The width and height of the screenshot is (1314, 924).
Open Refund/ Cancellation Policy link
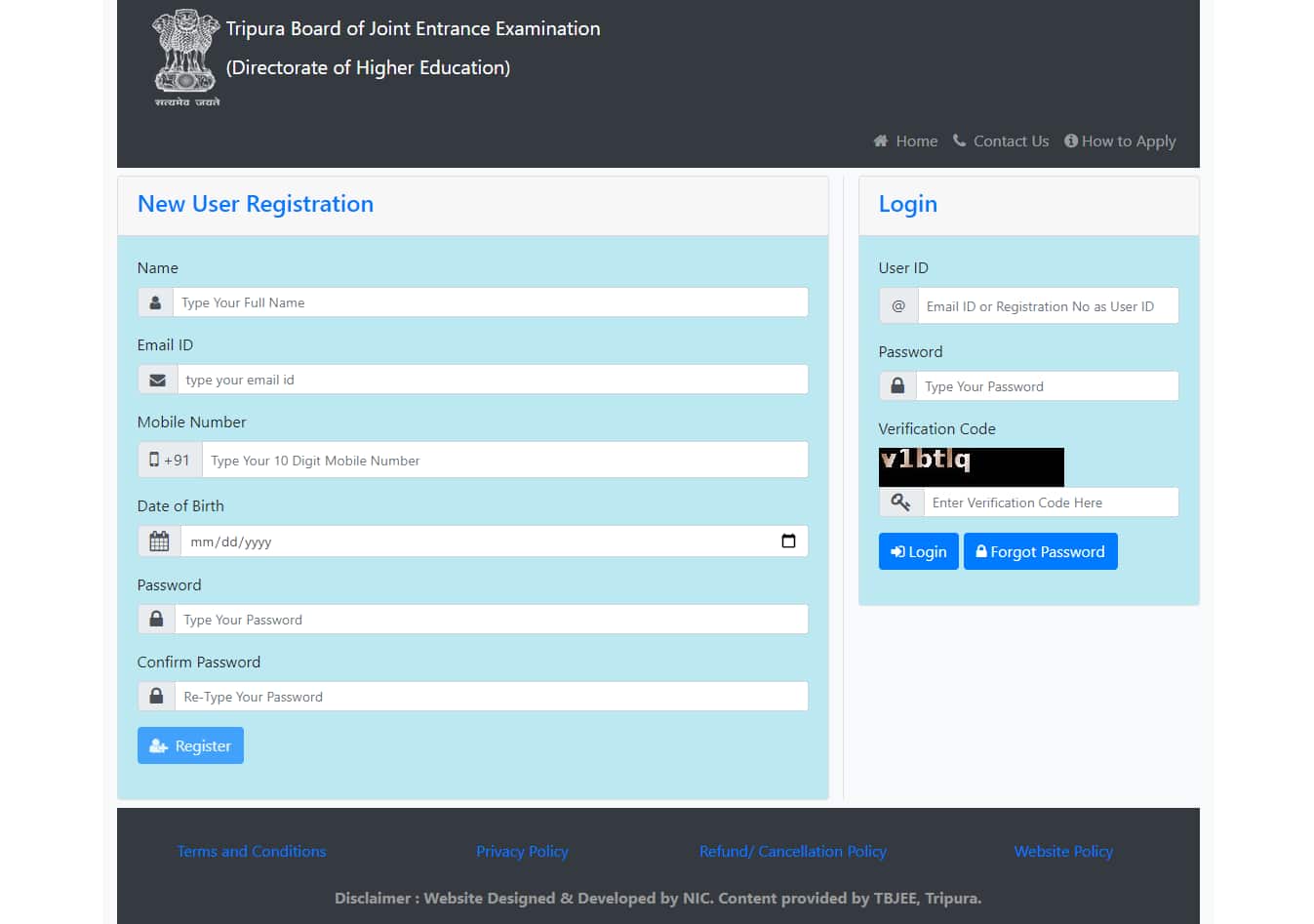792,851
